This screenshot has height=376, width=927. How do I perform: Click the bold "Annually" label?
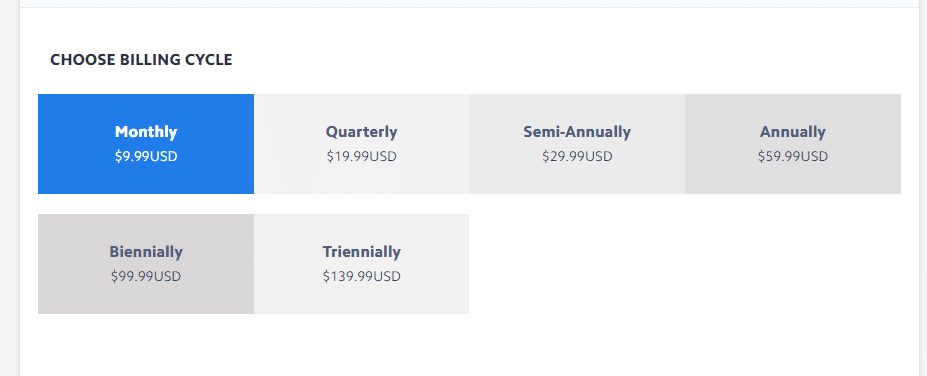[x=793, y=132]
